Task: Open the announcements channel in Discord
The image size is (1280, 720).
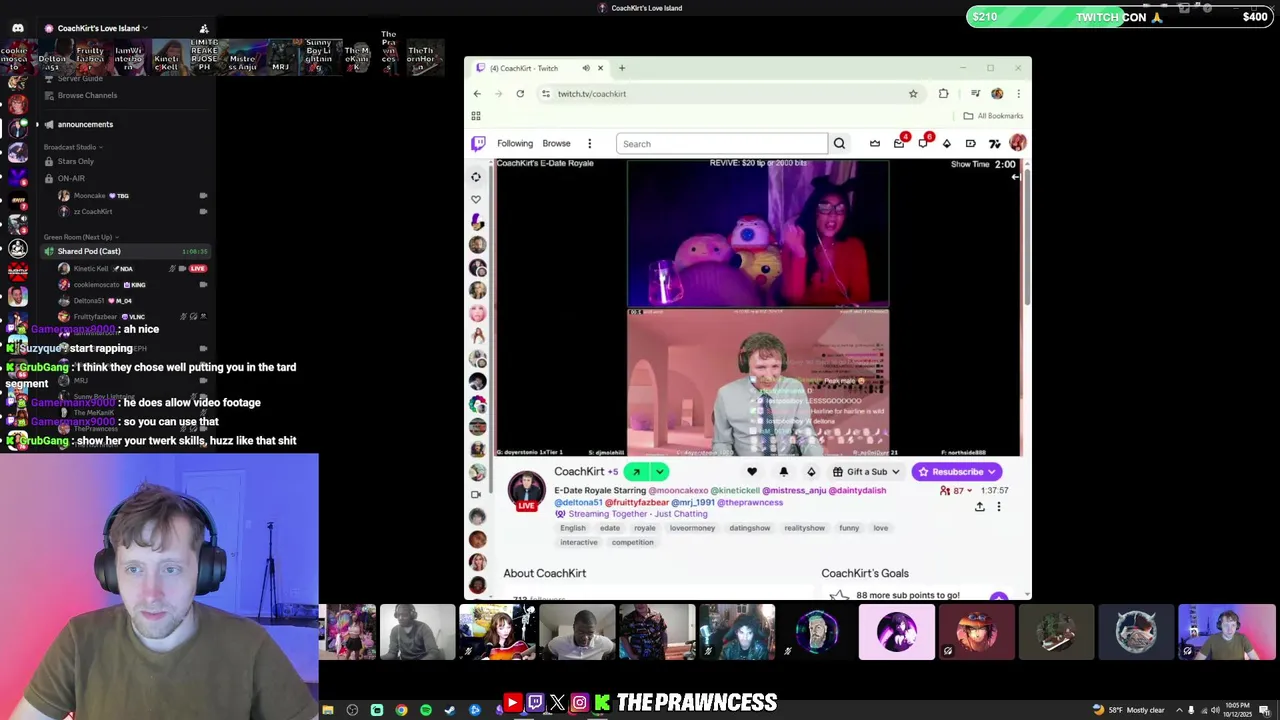Action: 85,124
